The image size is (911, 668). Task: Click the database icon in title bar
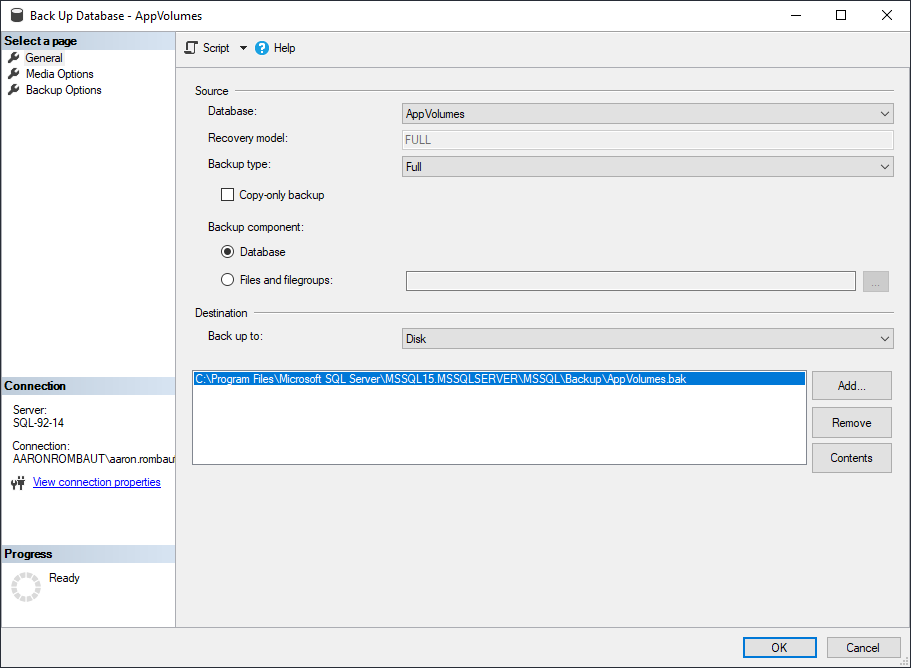pyautogui.click(x=16, y=15)
